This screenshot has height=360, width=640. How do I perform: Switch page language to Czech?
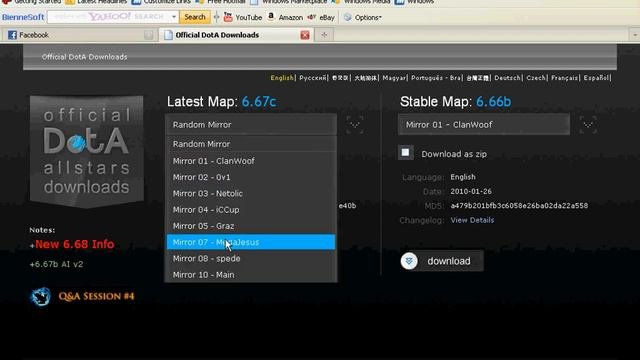tap(536, 78)
